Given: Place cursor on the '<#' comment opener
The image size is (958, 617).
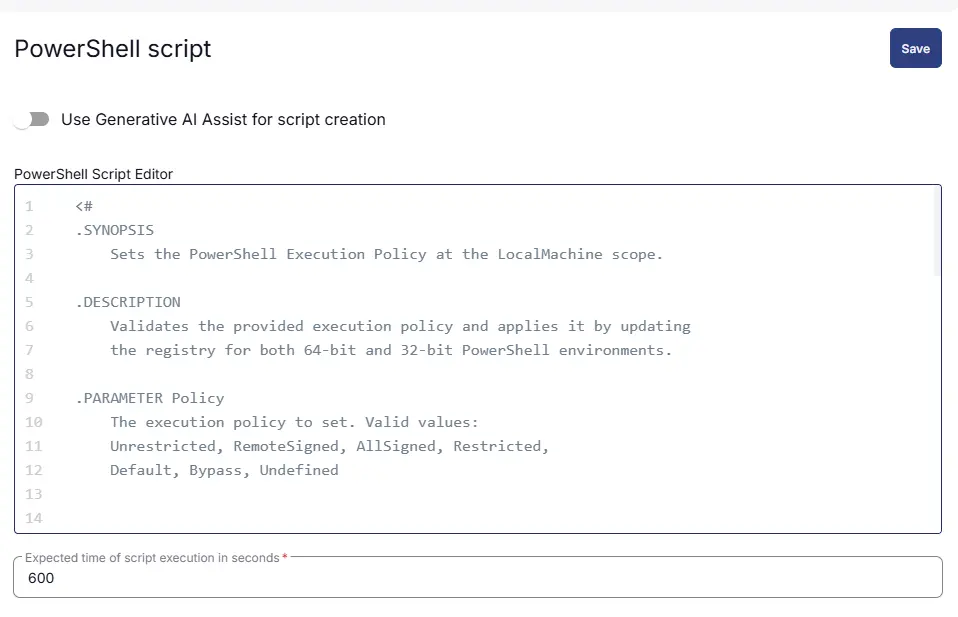Looking at the screenshot, I should tap(84, 206).
